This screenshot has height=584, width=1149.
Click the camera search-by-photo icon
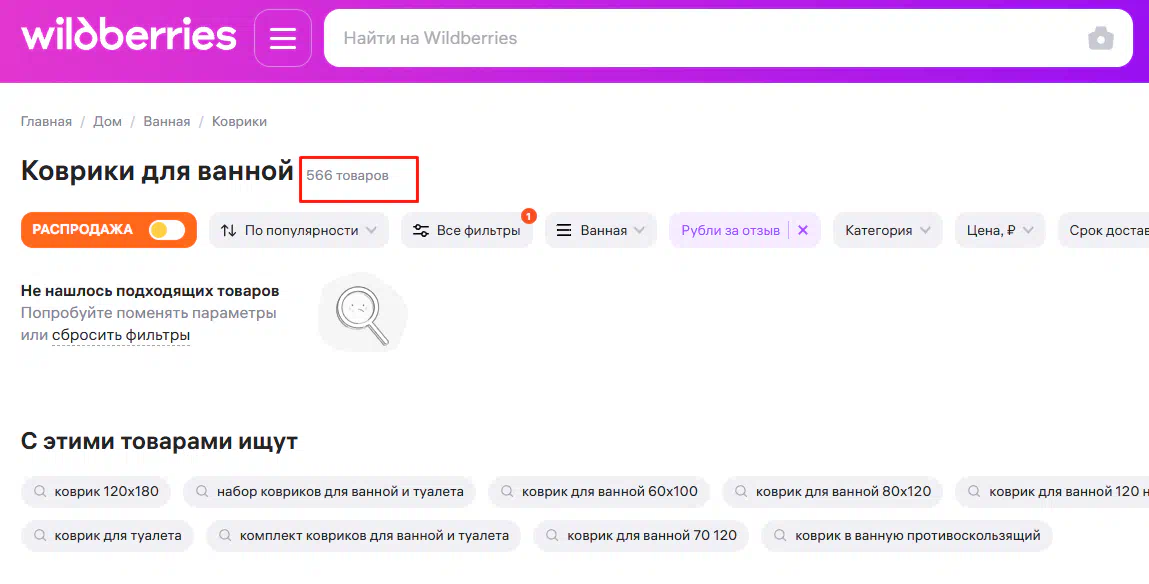pyautogui.click(x=1100, y=39)
